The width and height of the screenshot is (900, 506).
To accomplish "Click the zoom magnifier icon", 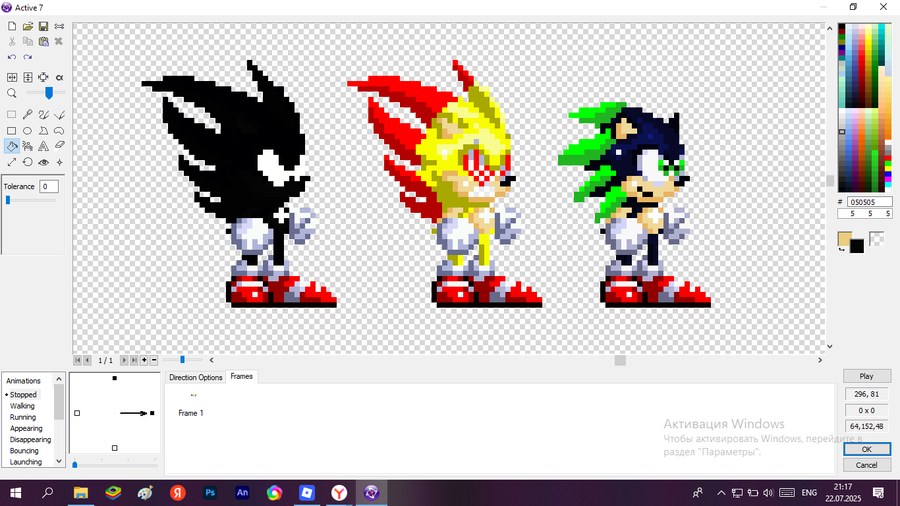I will pyautogui.click(x=11, y=93).
